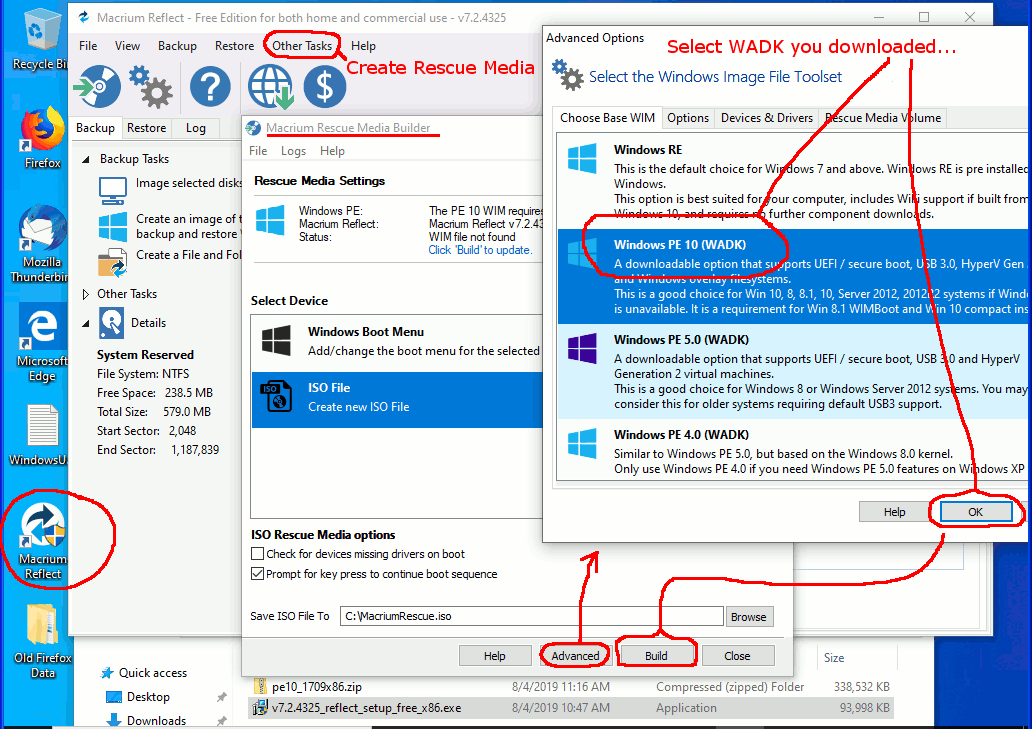Click the backup disc toolbar icon in Macrium Reflect
The width and height of the screenshot is (1032, 729).
97,86
